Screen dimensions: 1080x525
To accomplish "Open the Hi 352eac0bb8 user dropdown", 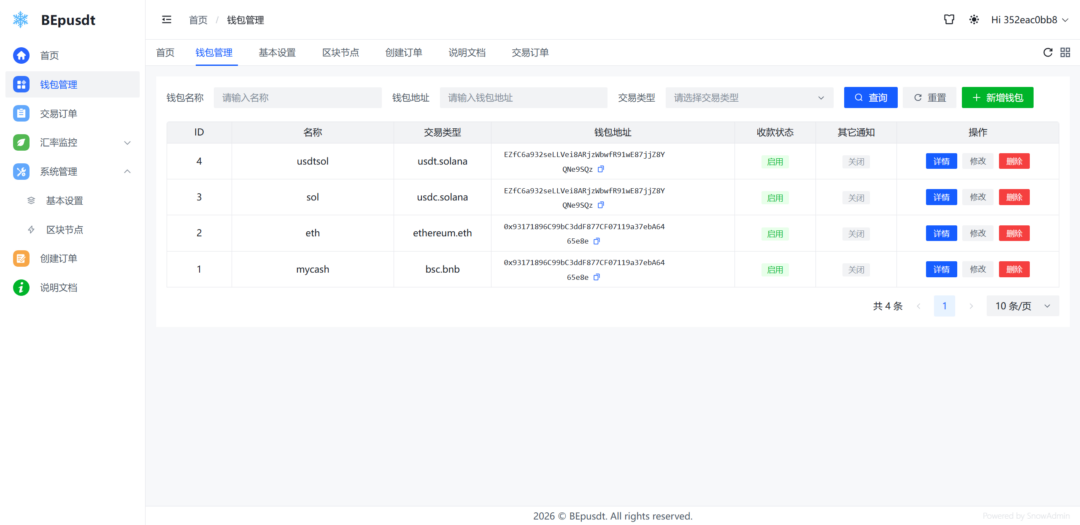I will (1030, 20).
